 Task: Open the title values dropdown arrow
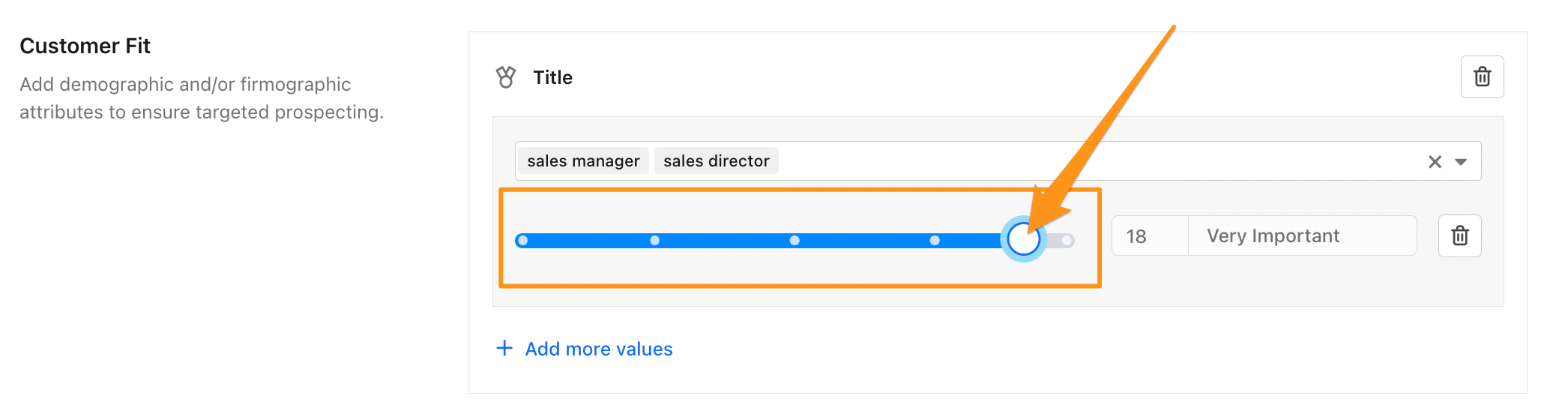click(1461, 162)
